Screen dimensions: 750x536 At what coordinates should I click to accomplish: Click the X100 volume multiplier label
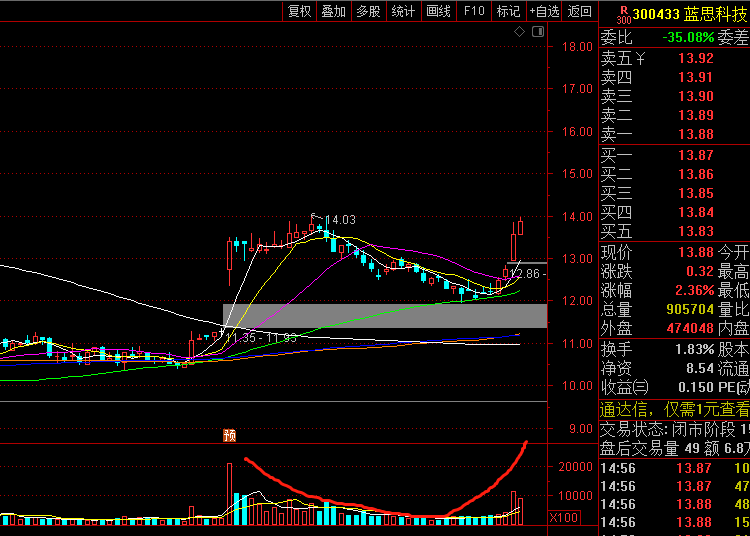click(564, 517)
